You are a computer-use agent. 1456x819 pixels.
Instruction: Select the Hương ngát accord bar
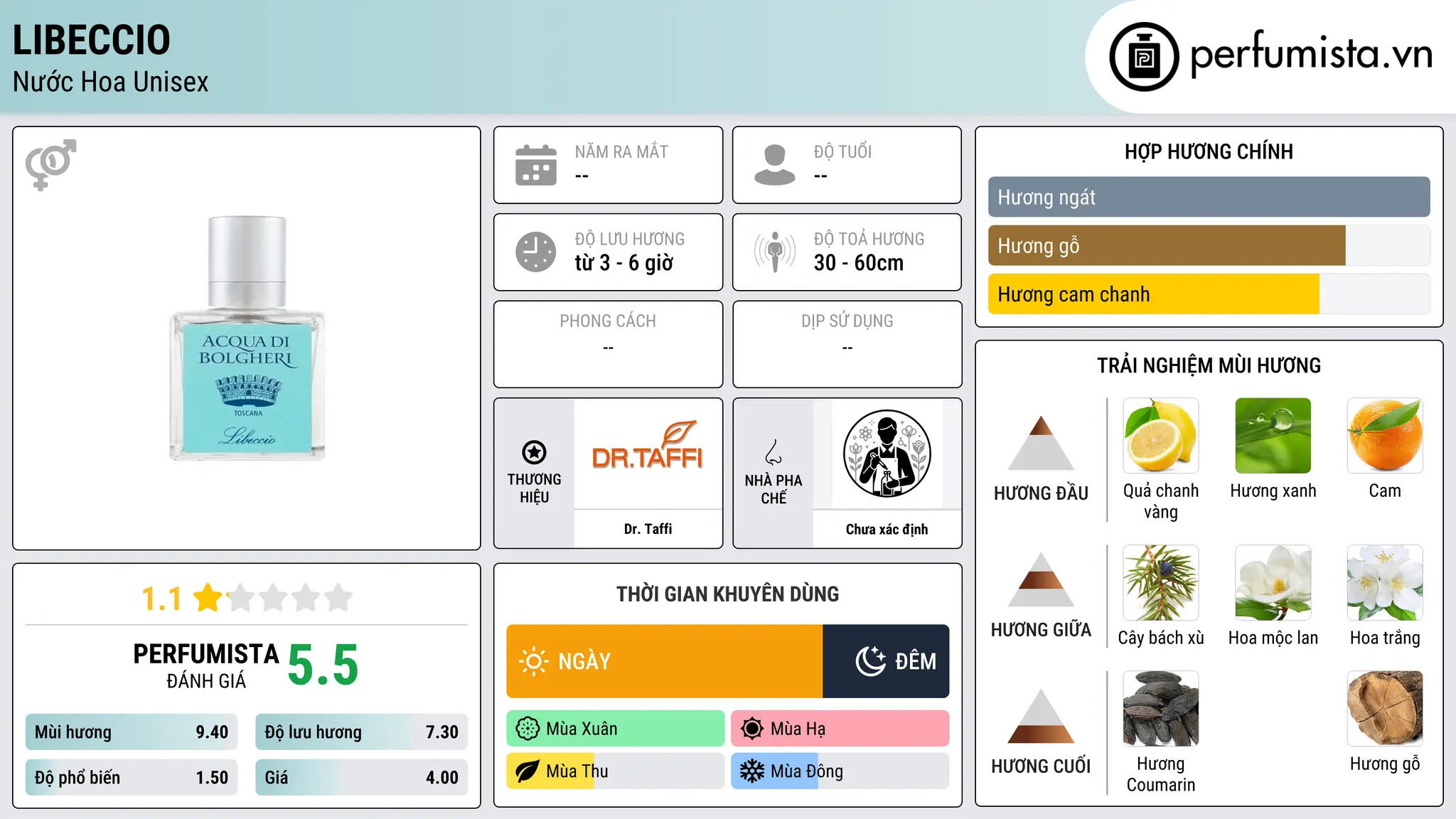click(1209, 197)
